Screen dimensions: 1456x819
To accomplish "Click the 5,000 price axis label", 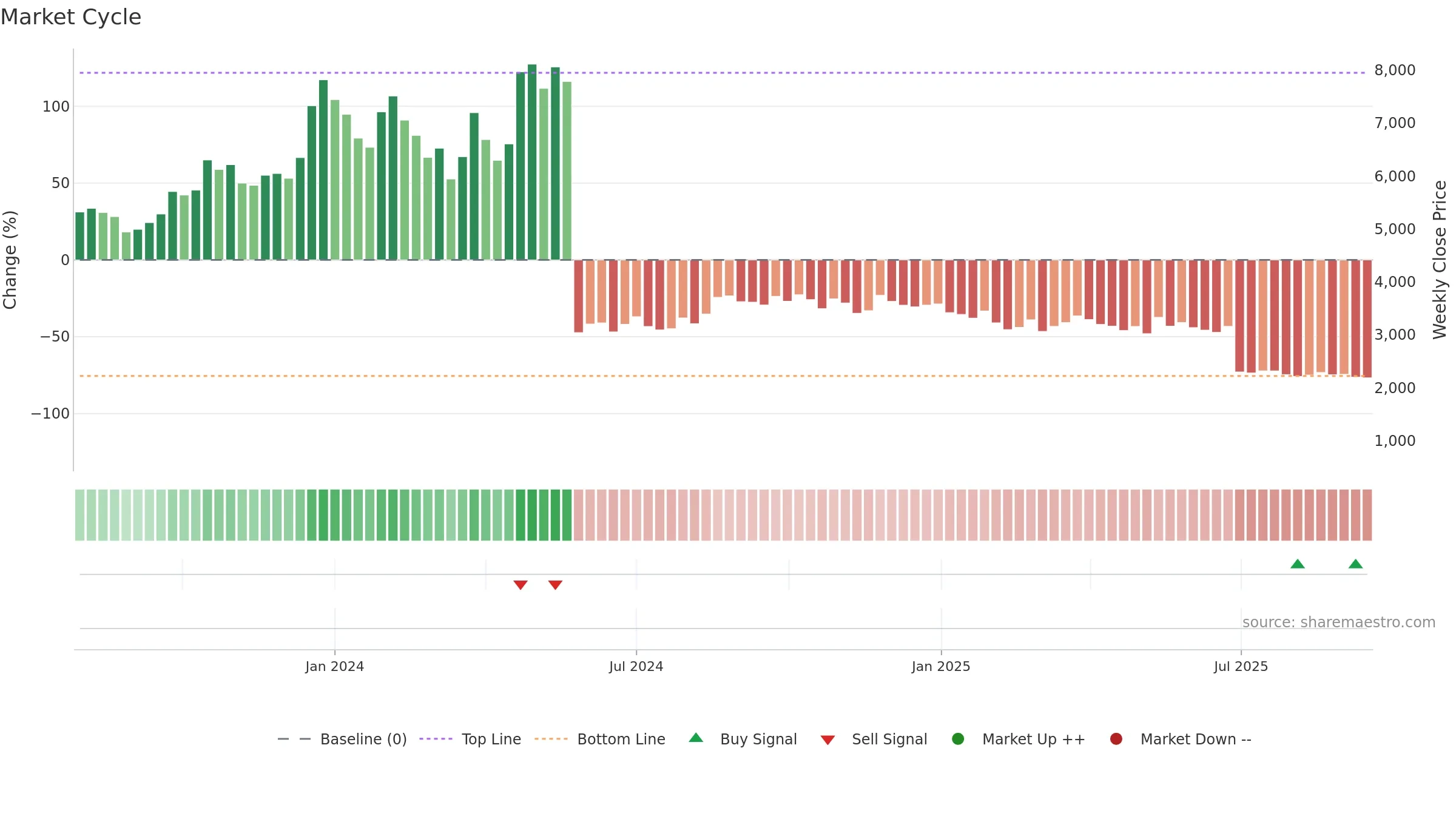I will [x=1395, y=229].
